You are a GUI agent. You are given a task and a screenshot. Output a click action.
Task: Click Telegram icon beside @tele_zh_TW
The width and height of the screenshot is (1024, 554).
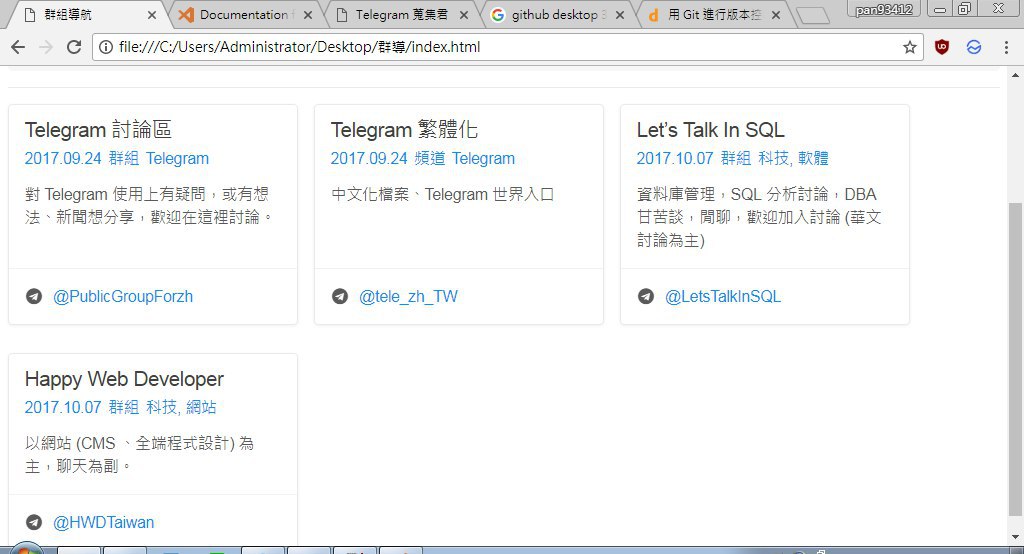(x=340, y=297)
